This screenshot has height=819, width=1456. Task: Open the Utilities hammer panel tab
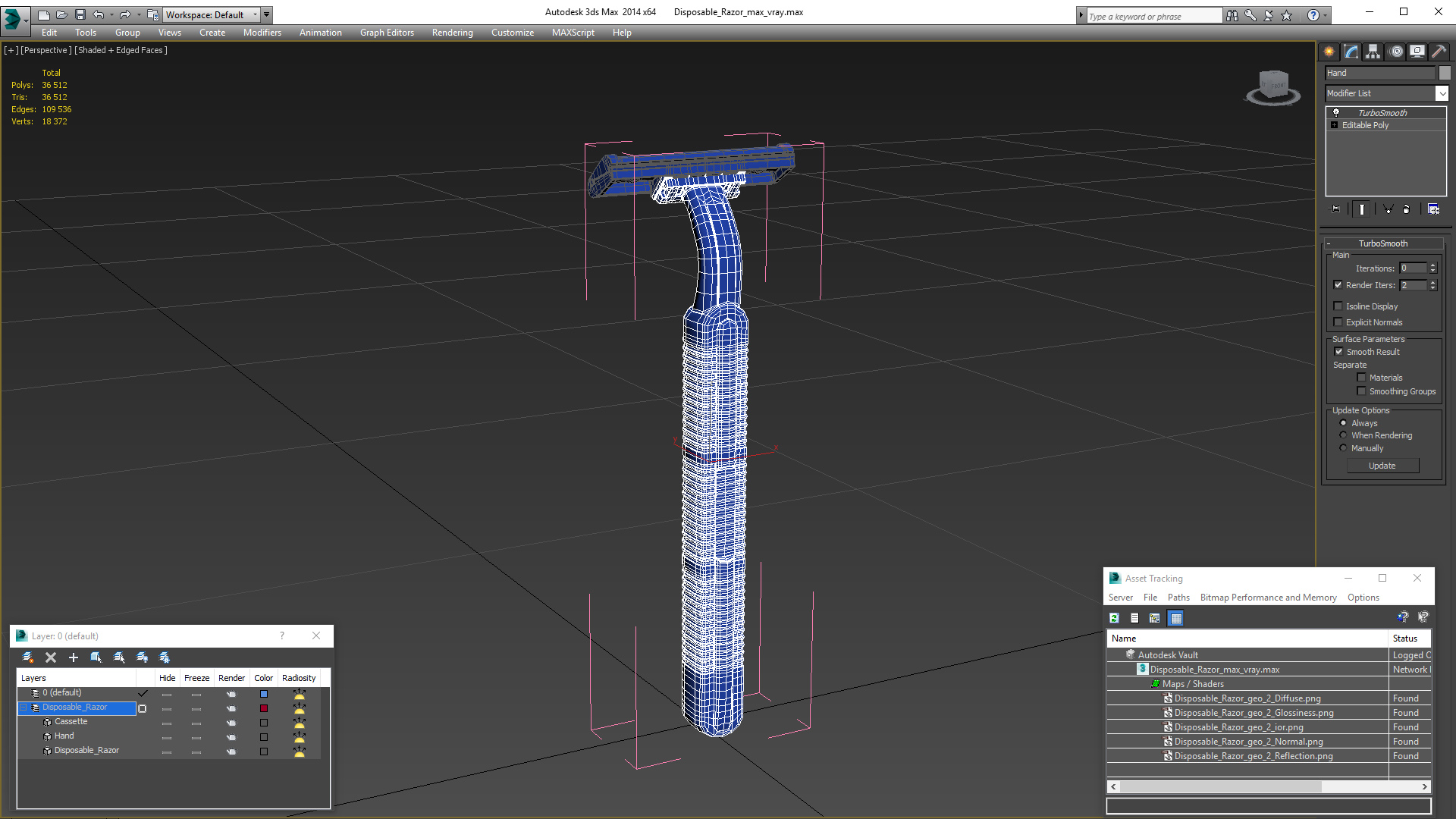point(1439,52)
